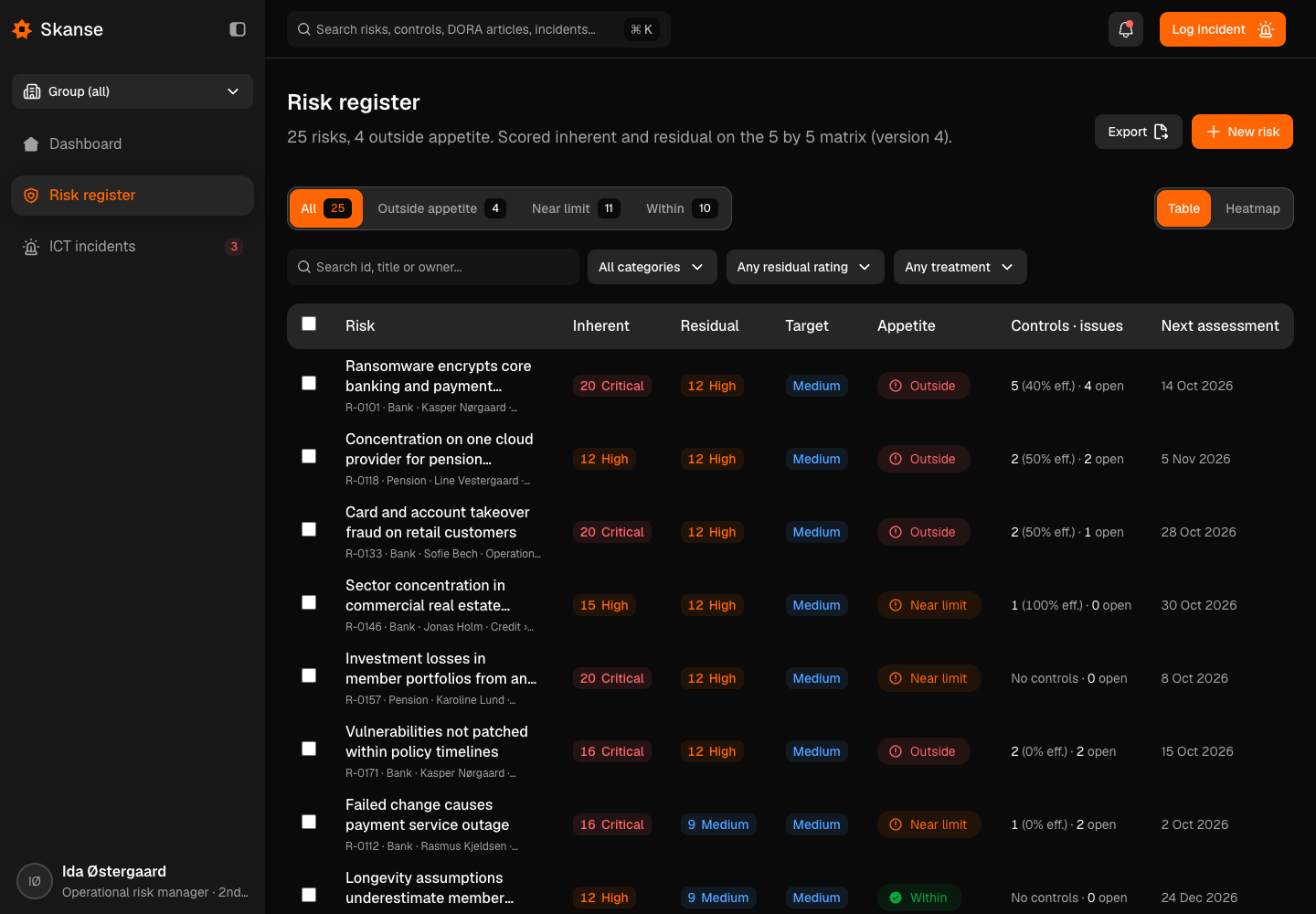The image size is (1316, 914).
Task: Click the Group building icon
Action: pyautogui.click(x=32, y=91)
